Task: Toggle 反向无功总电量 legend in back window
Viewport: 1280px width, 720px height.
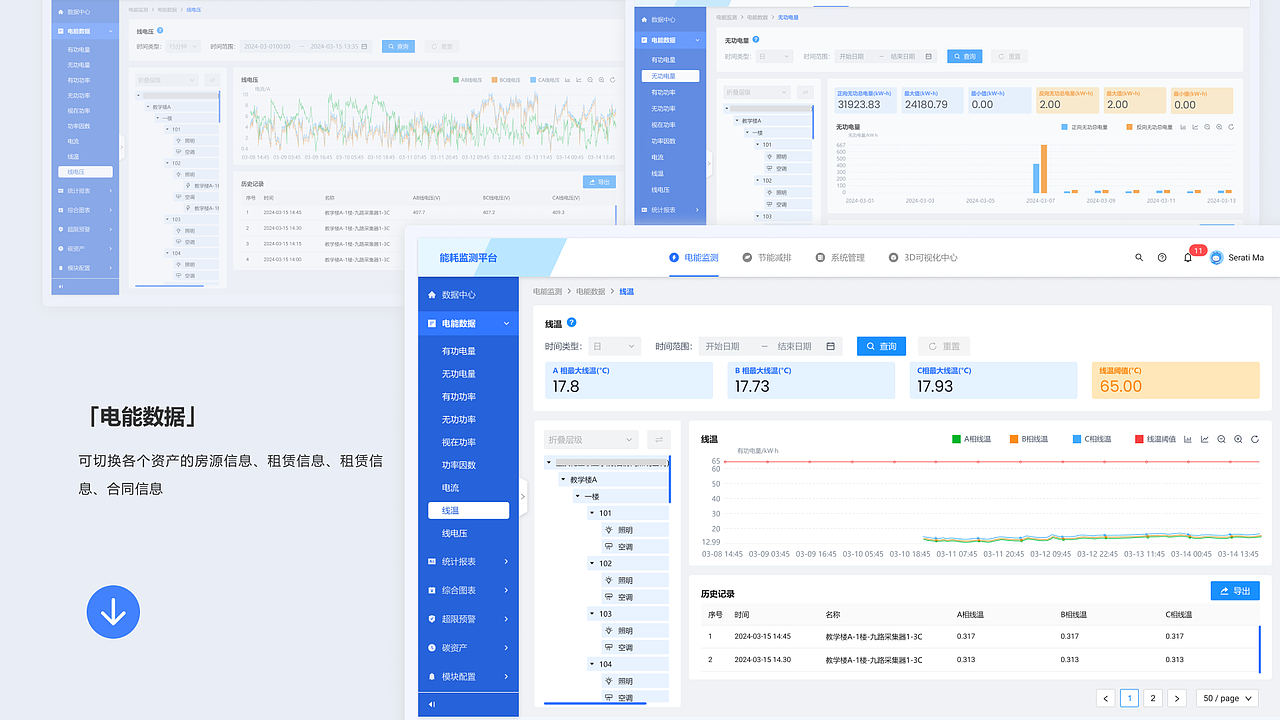Action: [x=1150, y=127]
